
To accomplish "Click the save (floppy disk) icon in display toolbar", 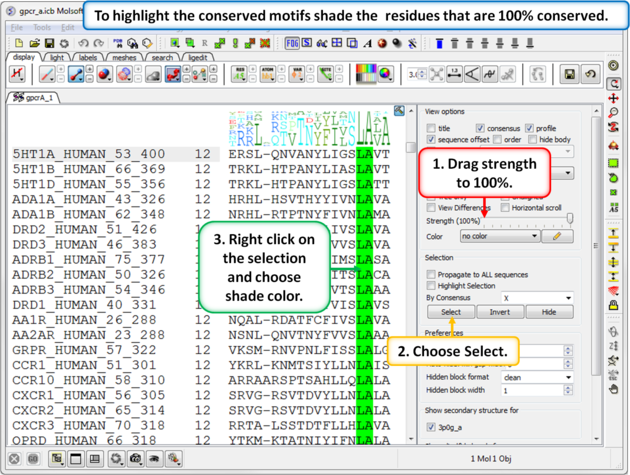I will tap(569, 75).
